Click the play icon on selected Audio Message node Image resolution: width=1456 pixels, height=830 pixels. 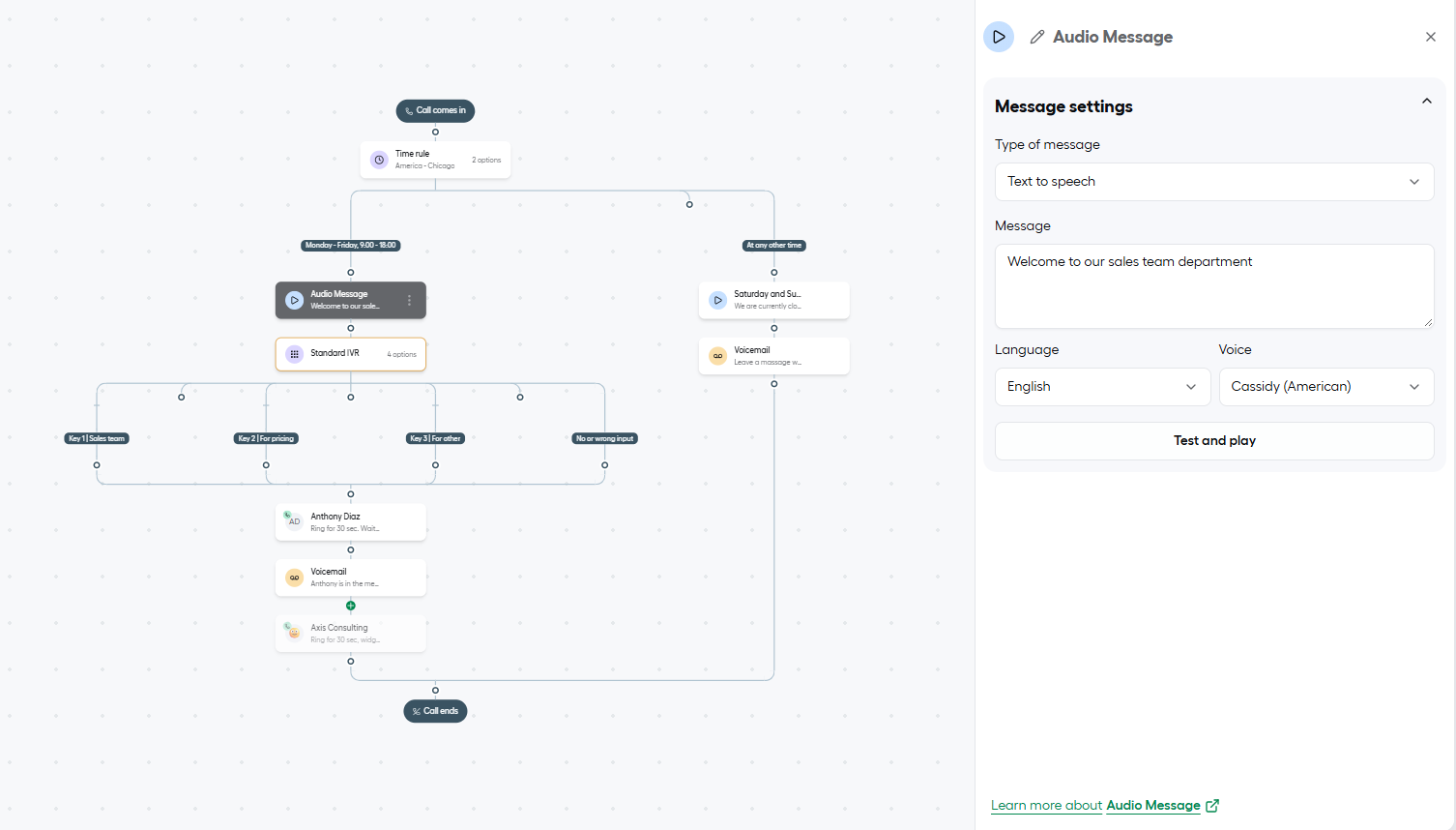[295, 301]
